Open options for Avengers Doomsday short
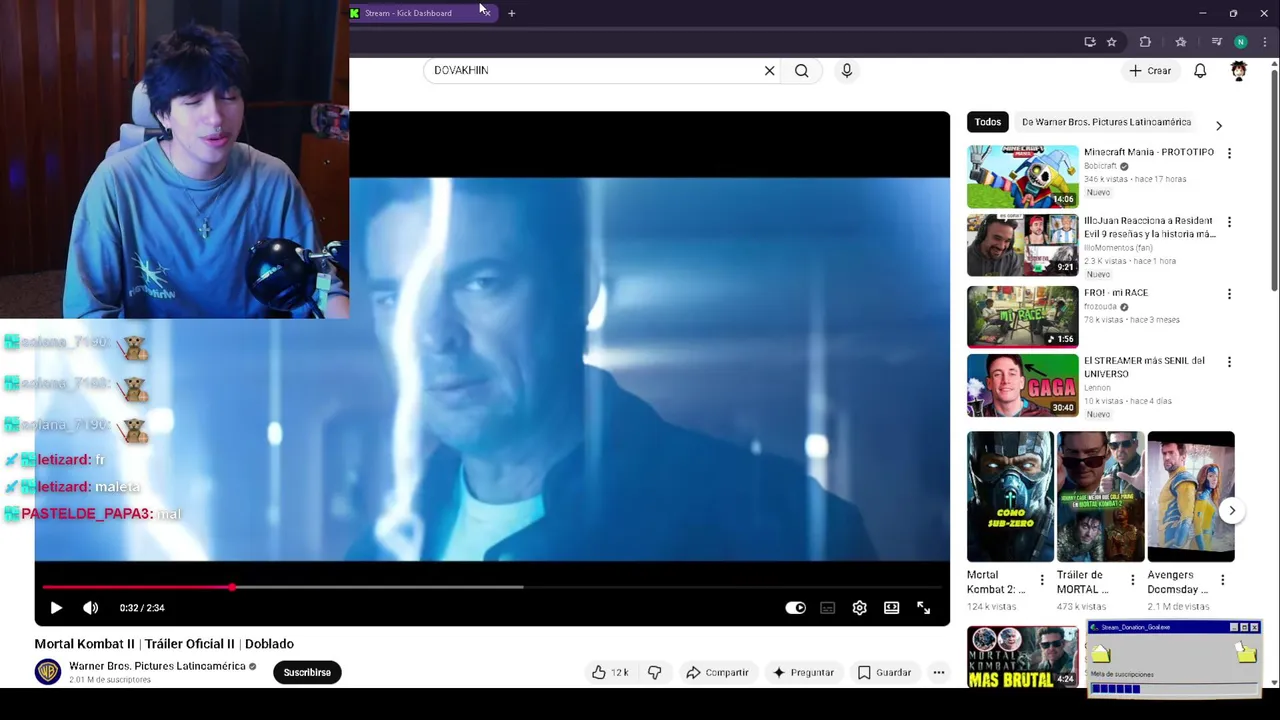The image size is (1280, 720). (x=1222, y=580)
